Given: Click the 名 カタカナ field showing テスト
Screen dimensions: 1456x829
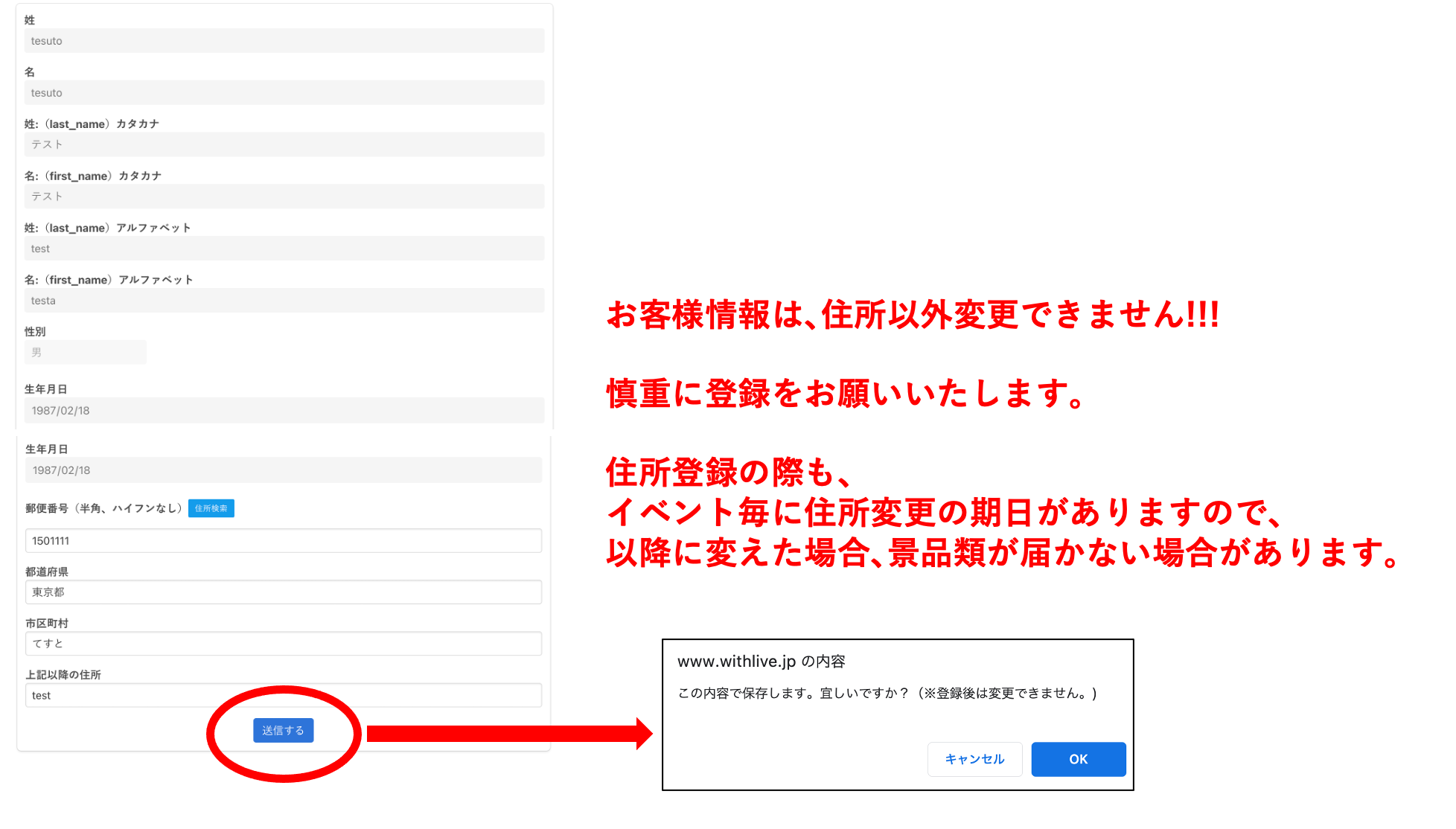Looking at the screenshot, I should [x=284, y=196].
